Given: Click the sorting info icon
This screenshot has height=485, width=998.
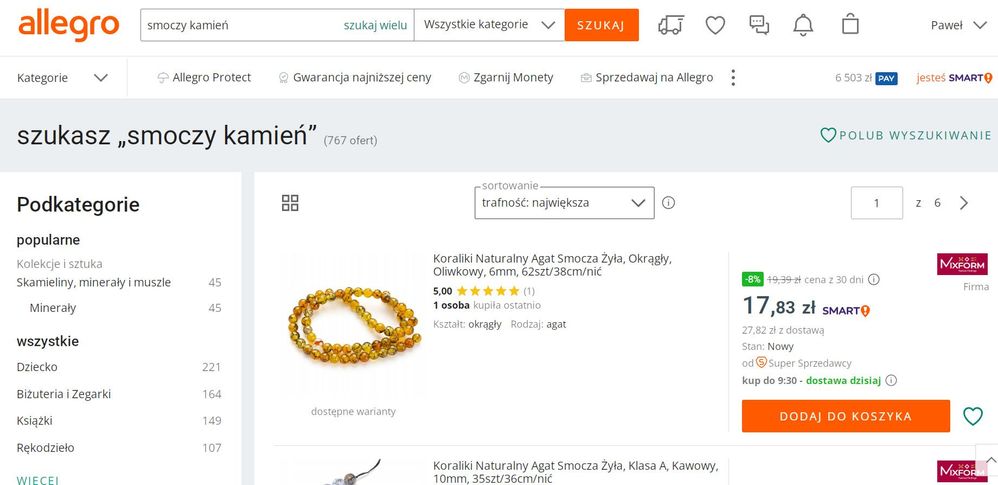Looking at the screenshot, I should click(x=668, y=203).
